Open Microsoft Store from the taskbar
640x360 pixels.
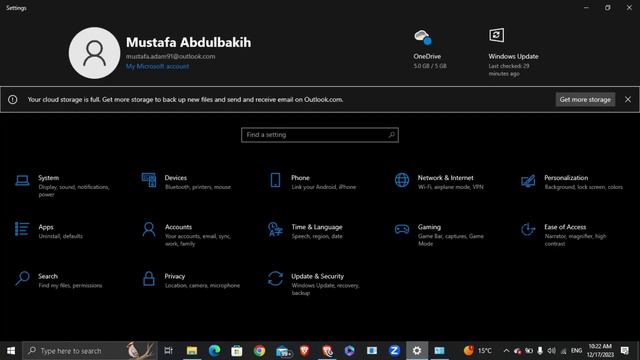(x=237, y=351)
